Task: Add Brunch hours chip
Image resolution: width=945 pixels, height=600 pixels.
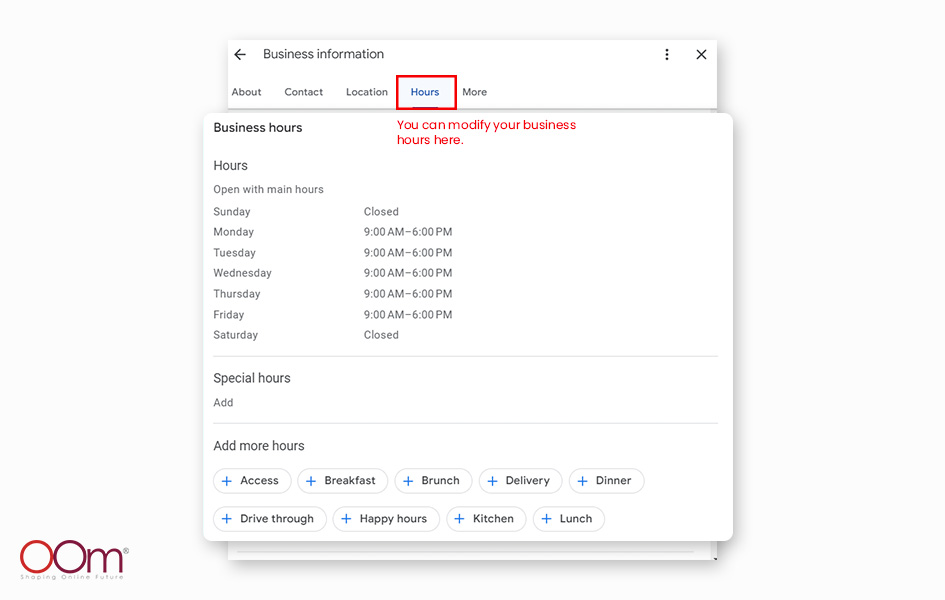Action: [433, 481]
